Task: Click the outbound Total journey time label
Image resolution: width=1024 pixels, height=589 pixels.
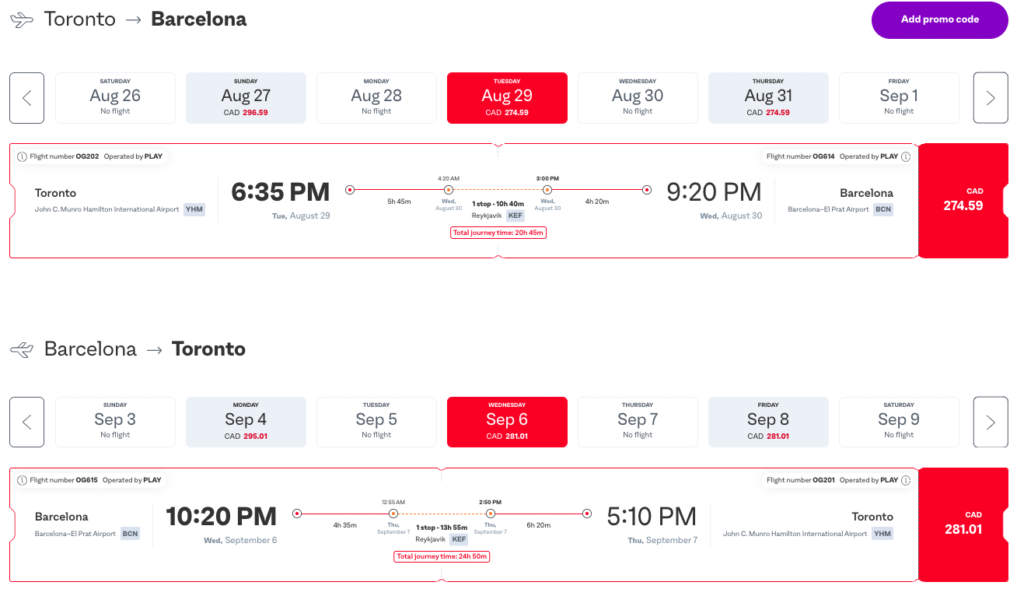Action: point(498,233)
